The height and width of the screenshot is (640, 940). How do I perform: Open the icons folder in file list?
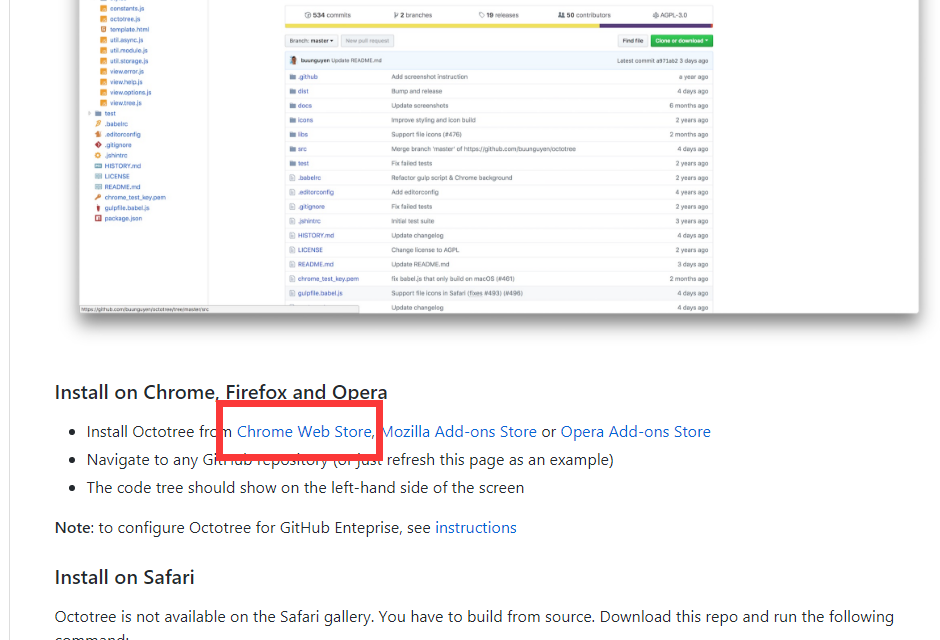[x=306, y=120]
